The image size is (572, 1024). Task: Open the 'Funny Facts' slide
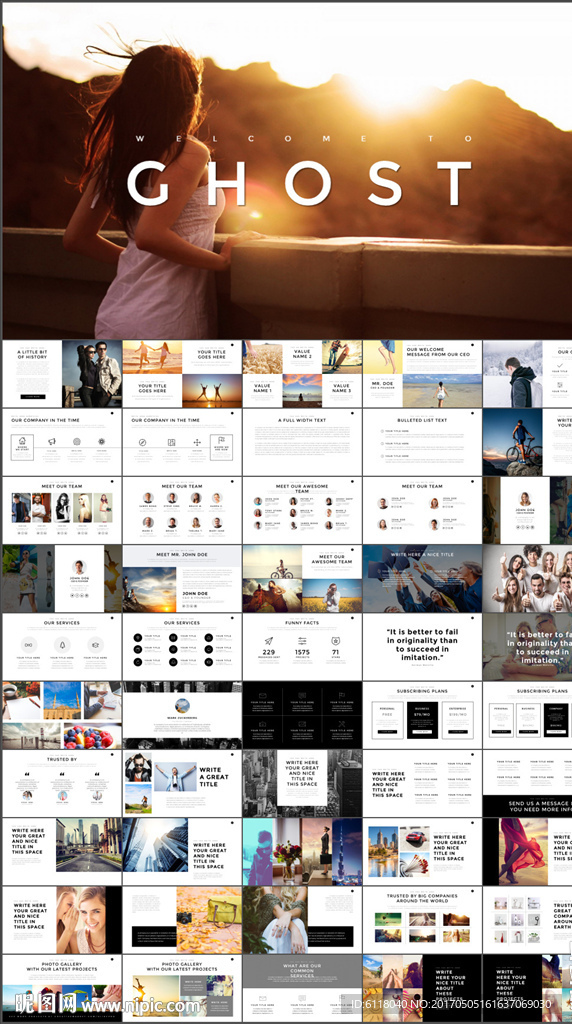302,647
